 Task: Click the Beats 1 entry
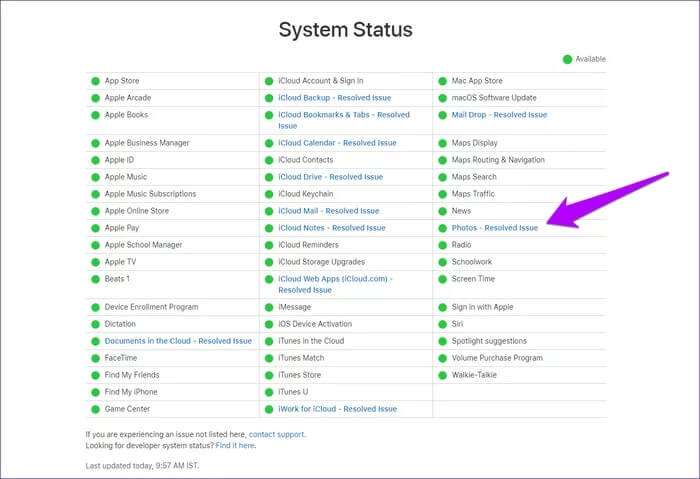[117, 279]
